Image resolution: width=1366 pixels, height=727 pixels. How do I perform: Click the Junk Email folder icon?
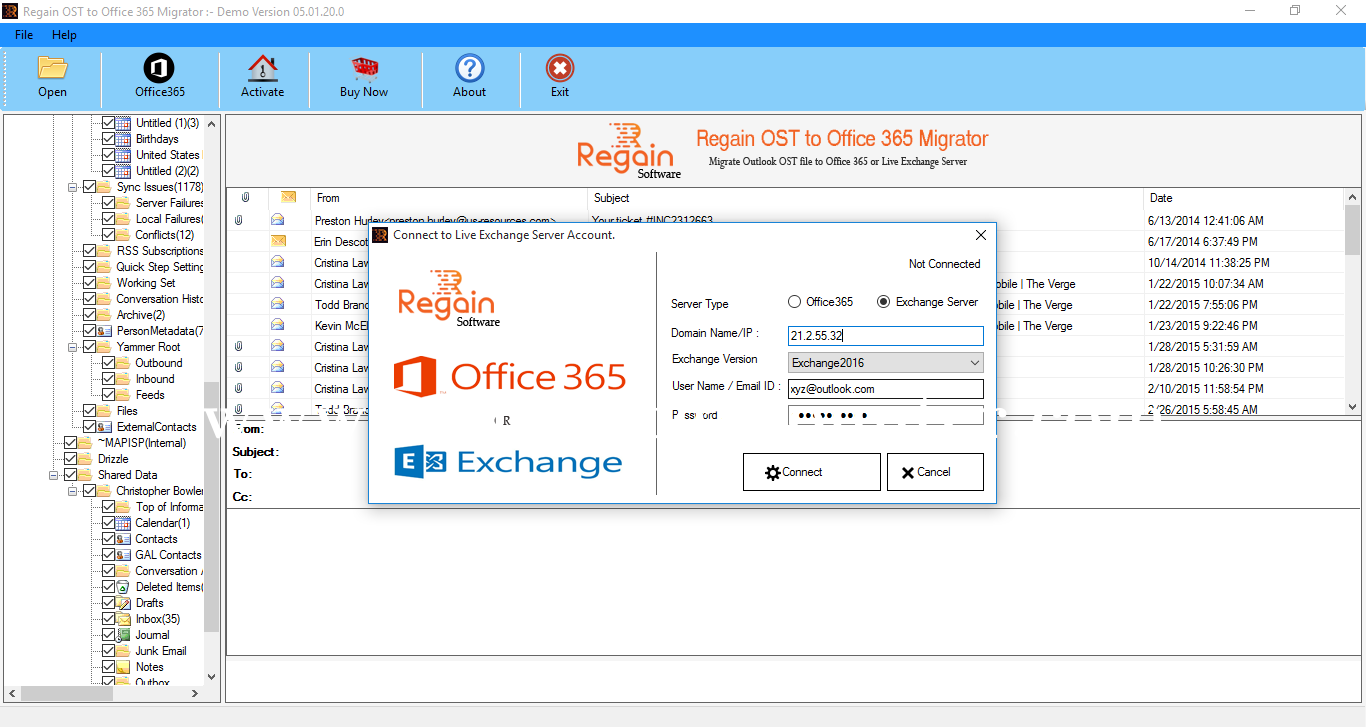[124, 651]
